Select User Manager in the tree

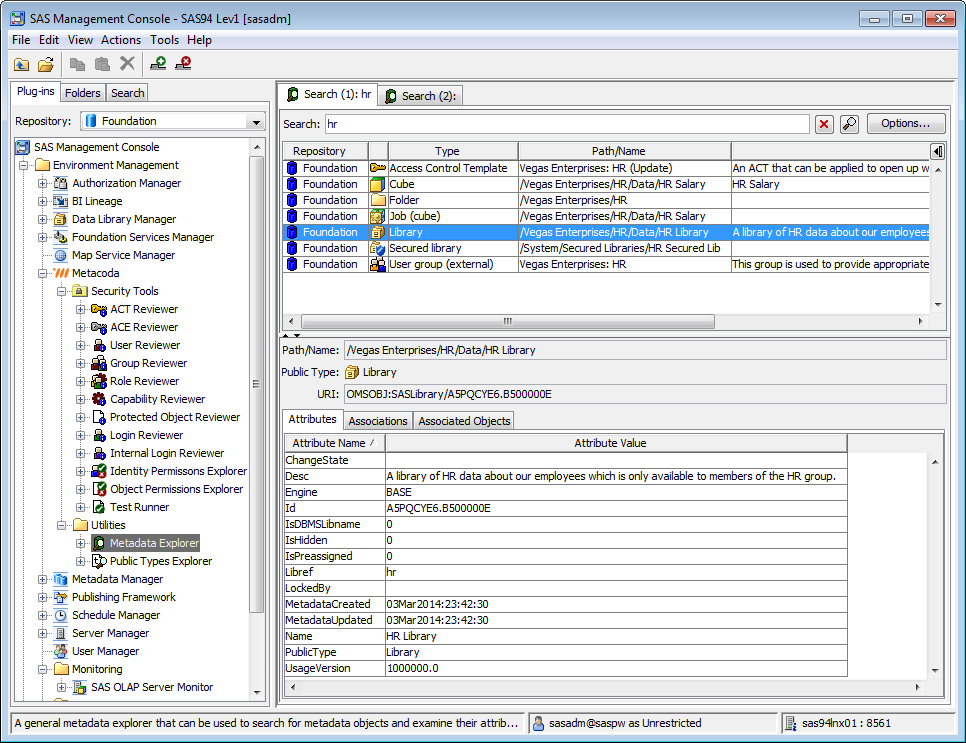pos(105,651)
